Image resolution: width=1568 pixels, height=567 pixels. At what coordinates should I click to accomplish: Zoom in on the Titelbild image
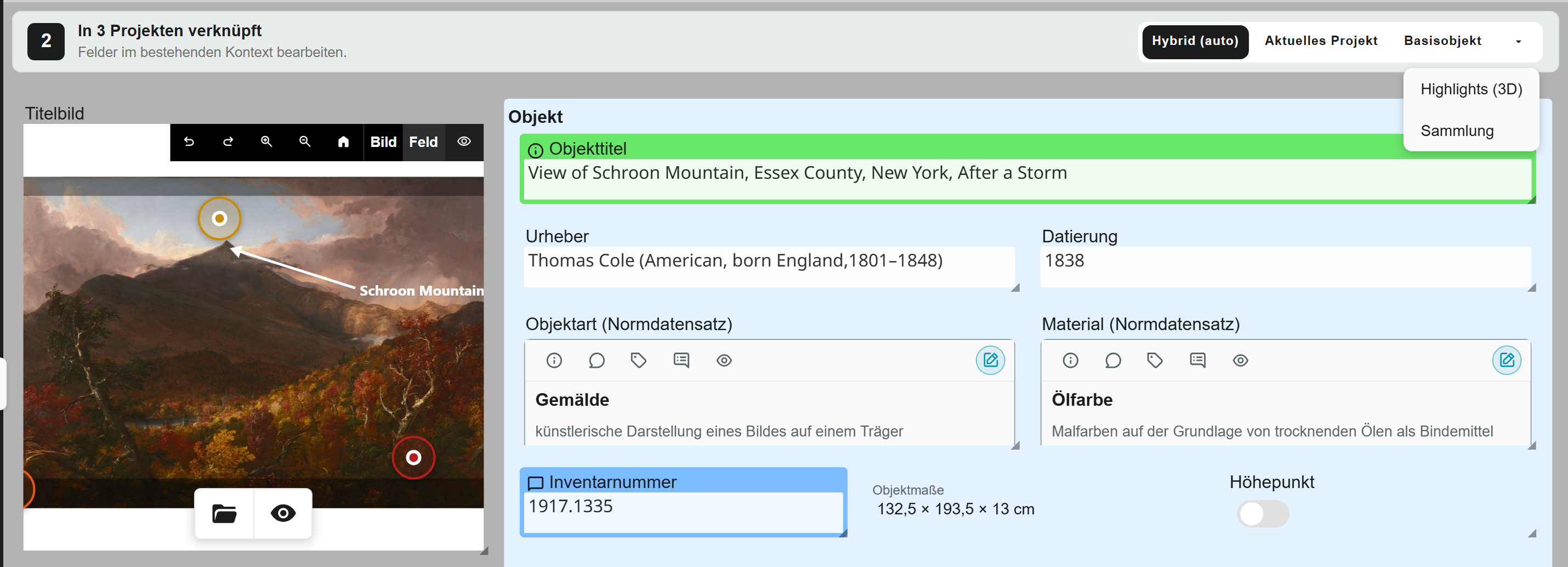tap(266, 142)
